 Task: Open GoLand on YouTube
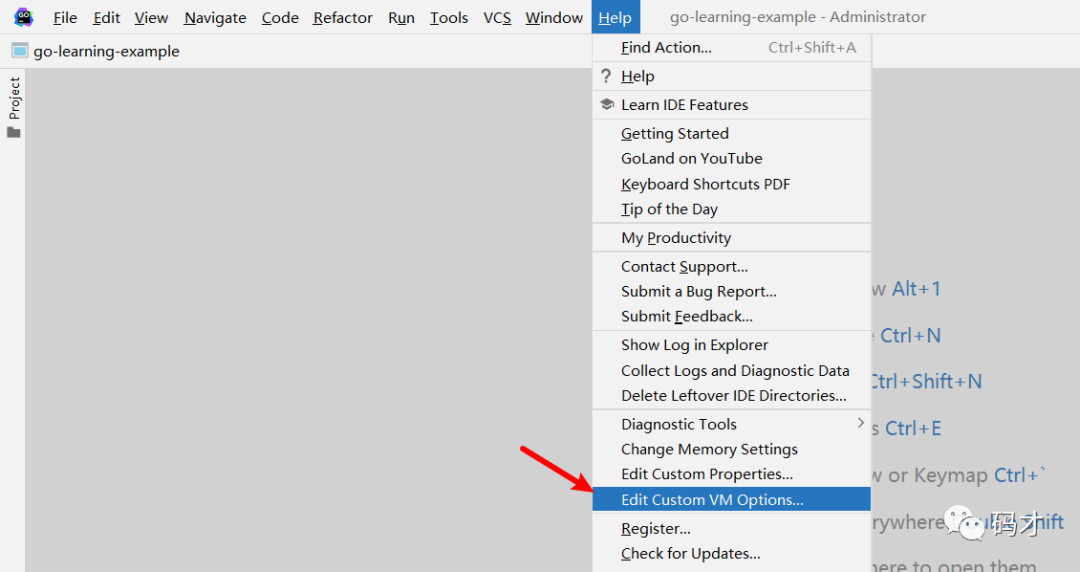pyautogui.click(x=731, y=159)
